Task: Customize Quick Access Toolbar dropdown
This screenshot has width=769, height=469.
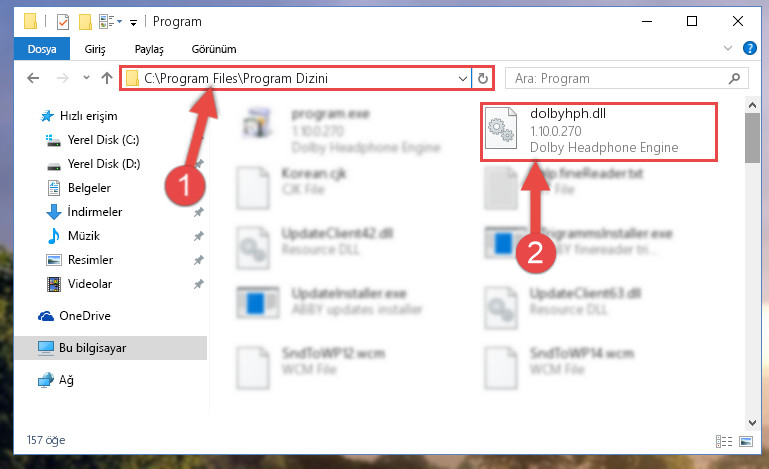Action: pyautogui.click(x=133, y=23)
